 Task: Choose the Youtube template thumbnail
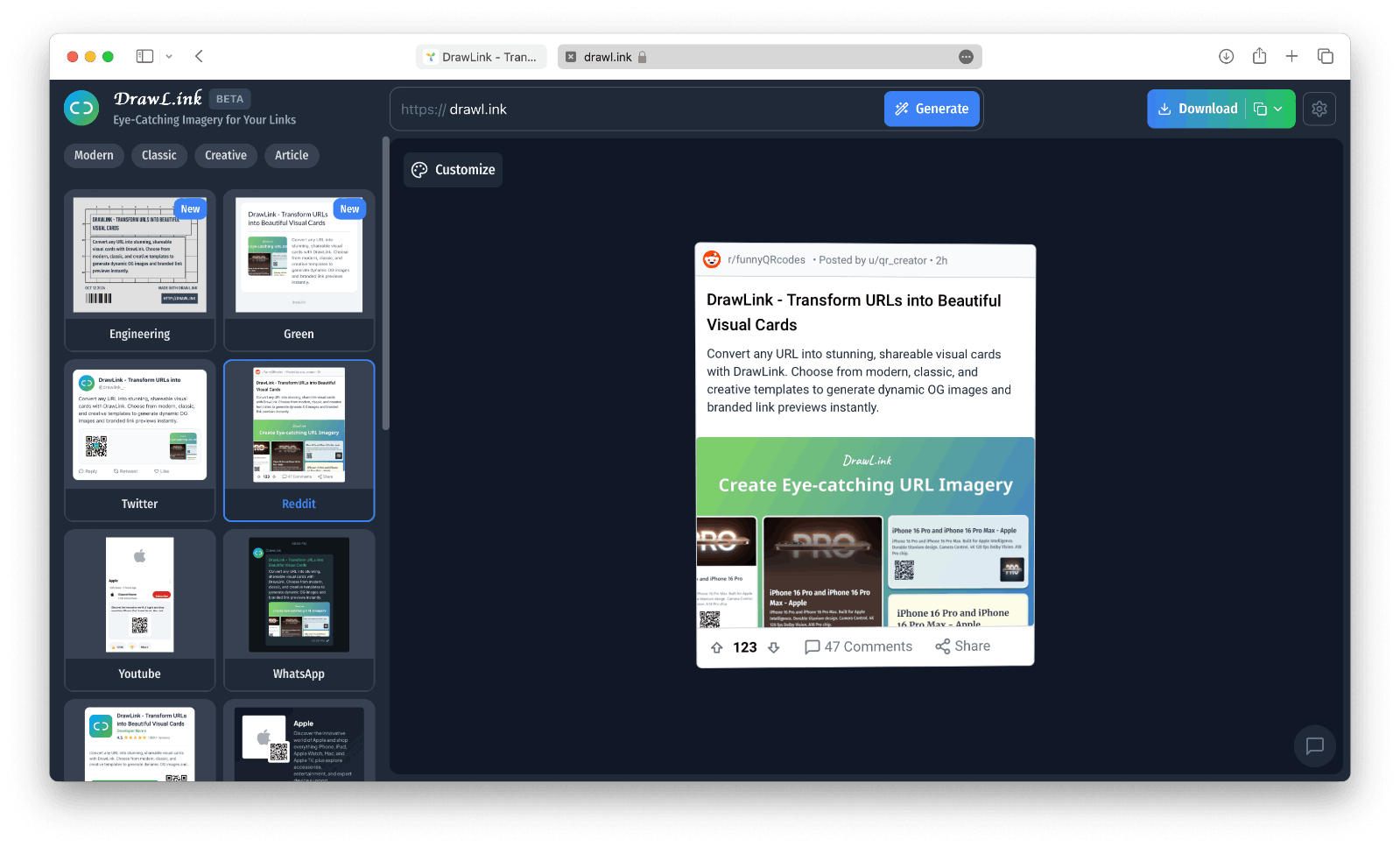(x=140, y=611)
